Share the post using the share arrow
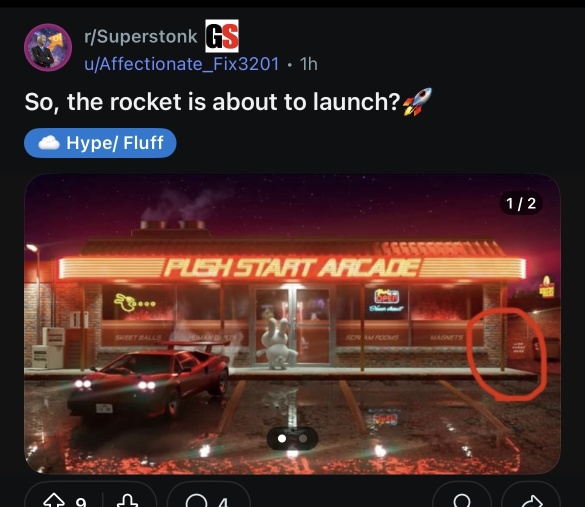585x507 pixels. pyautogui.click(x=532, y=500)
